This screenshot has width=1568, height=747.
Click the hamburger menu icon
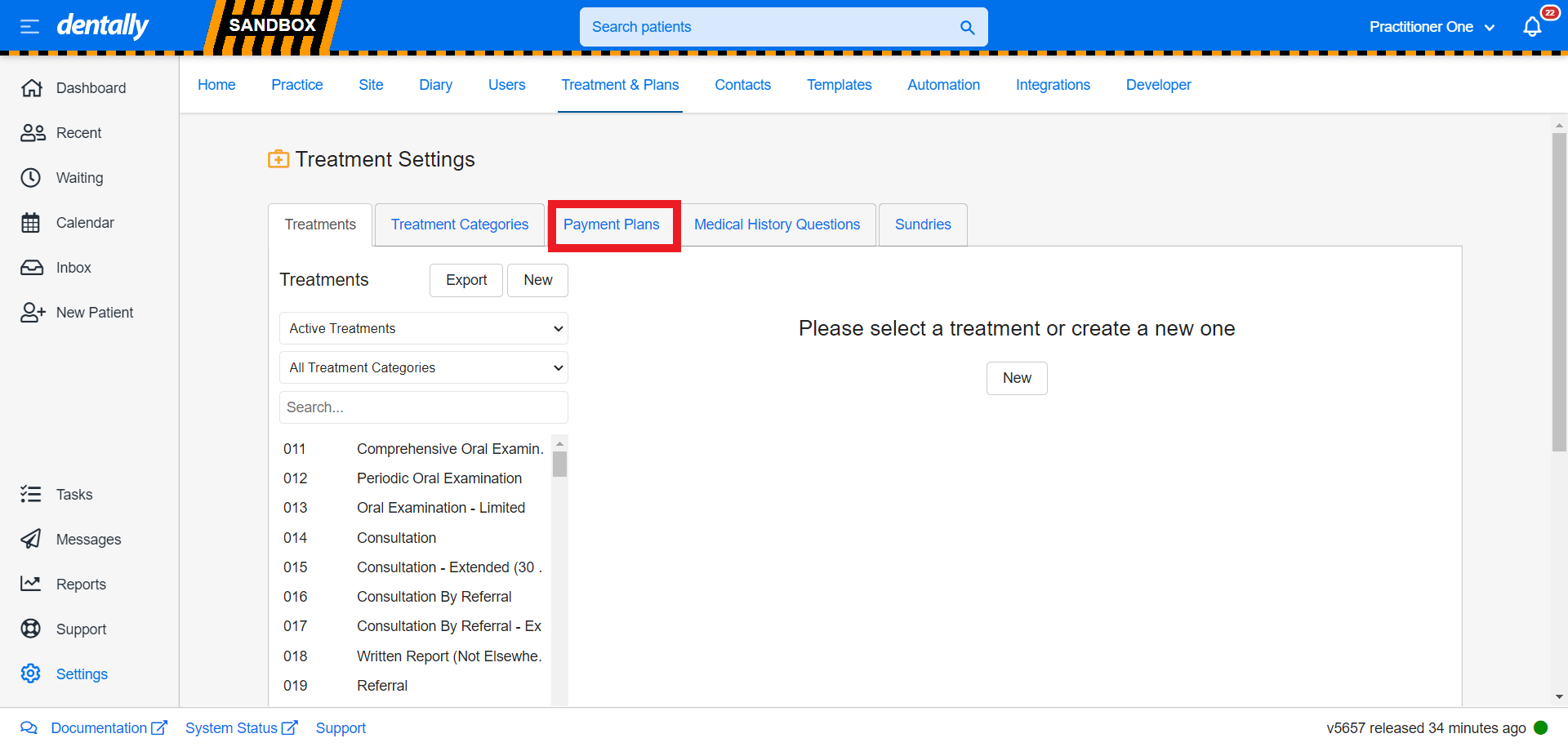(29, 27)
